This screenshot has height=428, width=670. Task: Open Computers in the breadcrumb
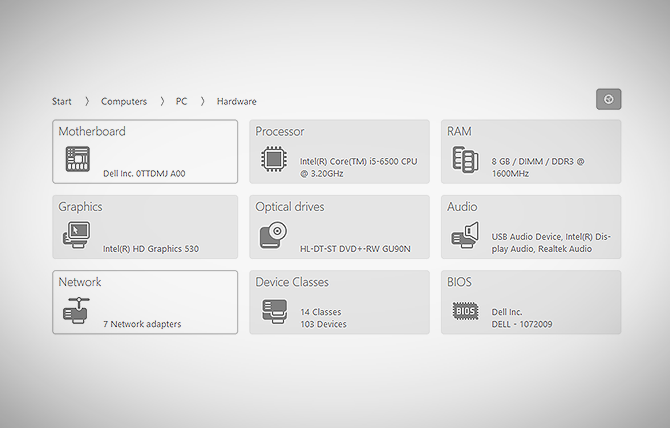click(x=124, y=101)
